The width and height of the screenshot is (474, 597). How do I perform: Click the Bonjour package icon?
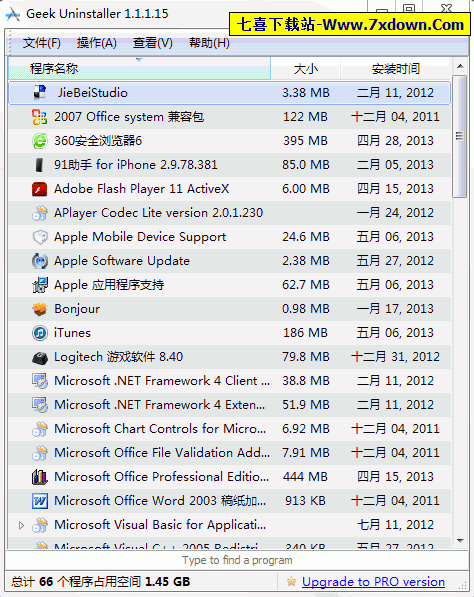[x=40, y=308]
